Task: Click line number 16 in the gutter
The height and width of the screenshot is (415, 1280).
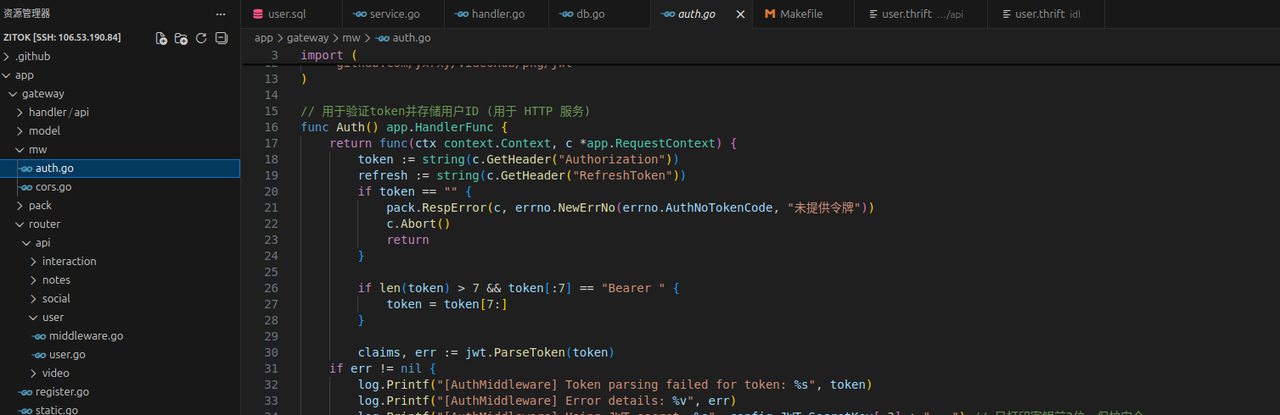Action: pyautogui.click(x=271, y=127)
